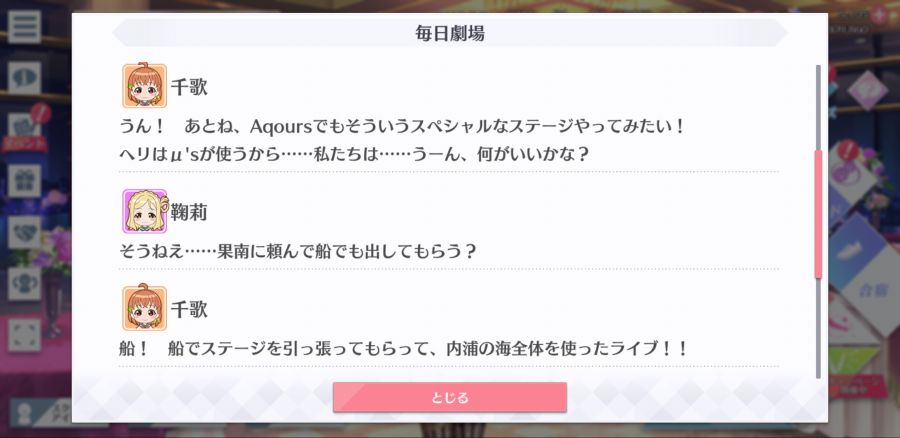Open the gift box present icon
The width and height of the screenshot is (900, 438).
click(x=24, y=181)
